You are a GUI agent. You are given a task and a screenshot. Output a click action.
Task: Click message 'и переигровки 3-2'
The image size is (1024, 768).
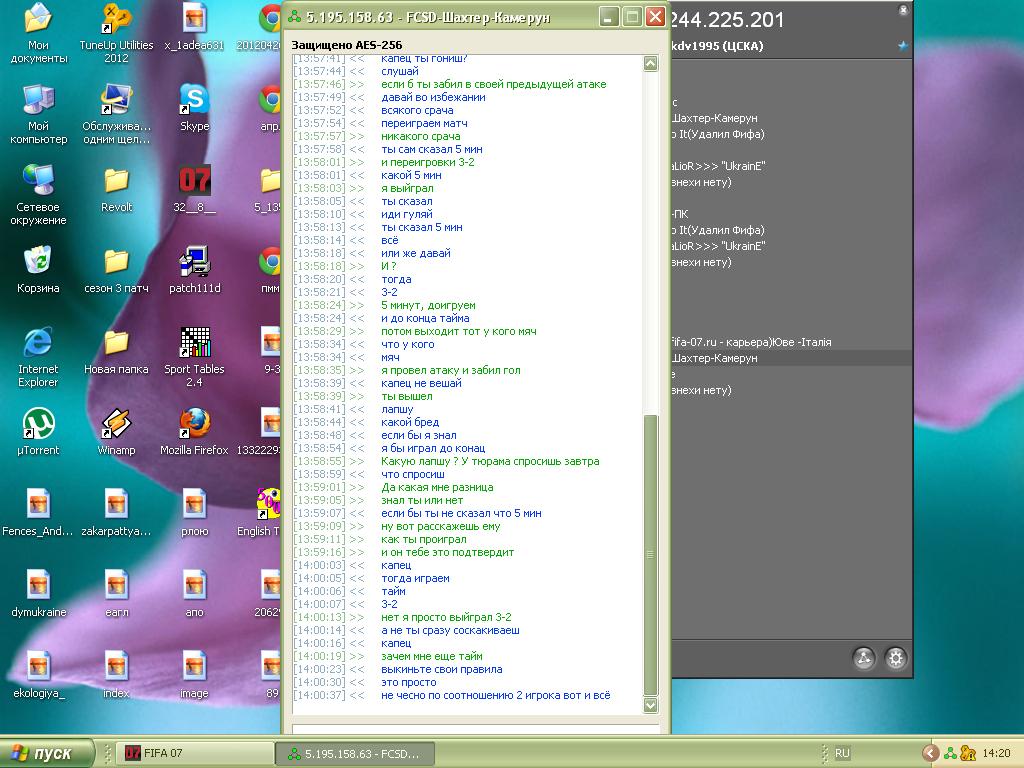click(428, 162)
